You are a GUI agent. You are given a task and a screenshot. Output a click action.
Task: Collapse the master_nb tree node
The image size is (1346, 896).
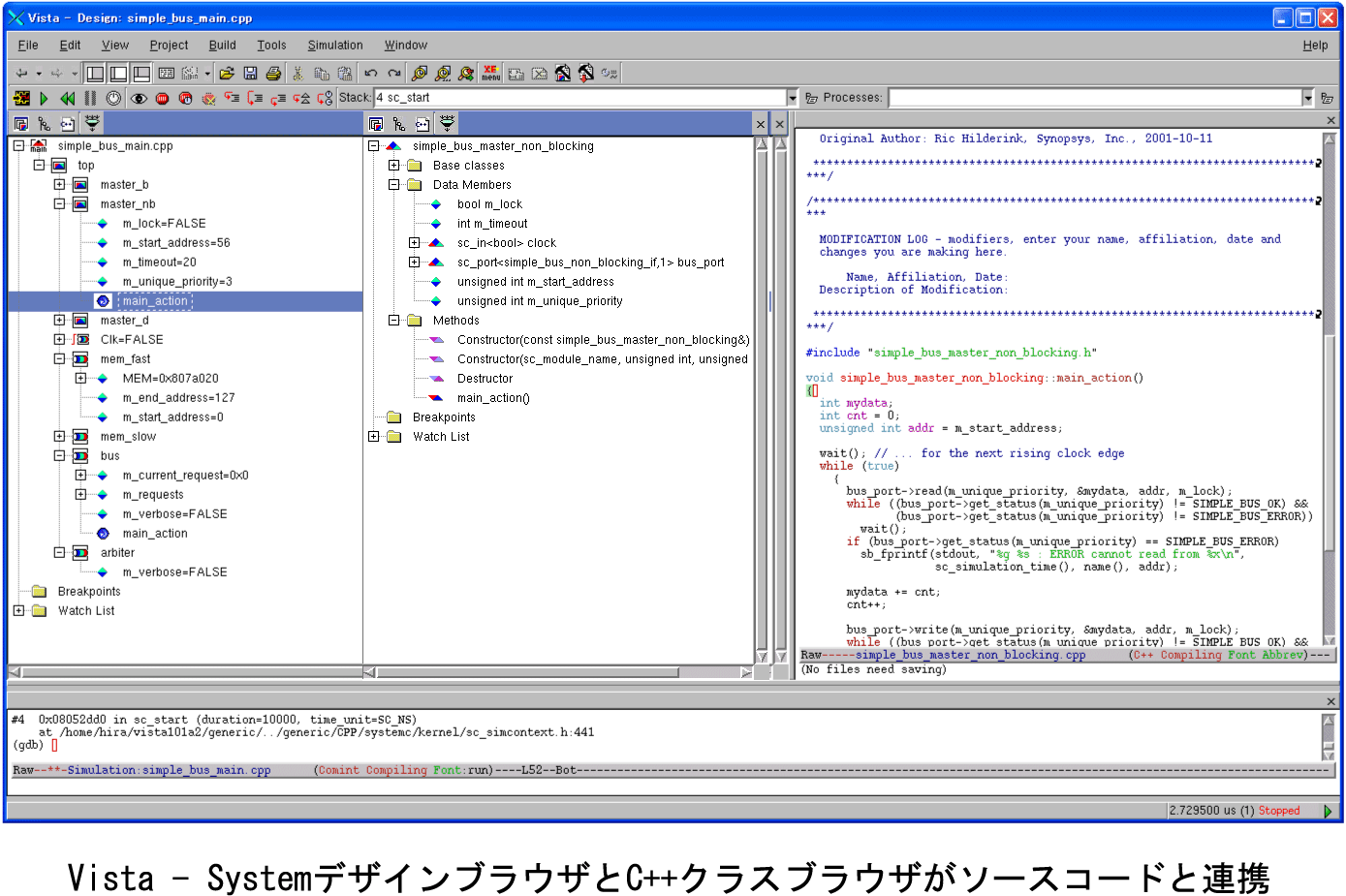[x=59, y=203]
